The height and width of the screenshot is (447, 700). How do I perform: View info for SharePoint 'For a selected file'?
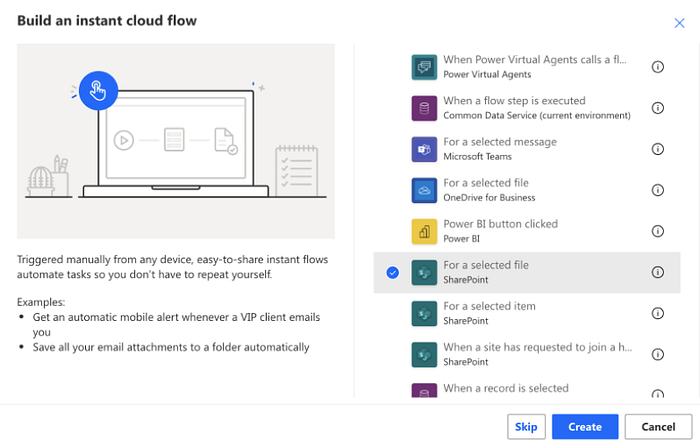(x=658, y=272)
